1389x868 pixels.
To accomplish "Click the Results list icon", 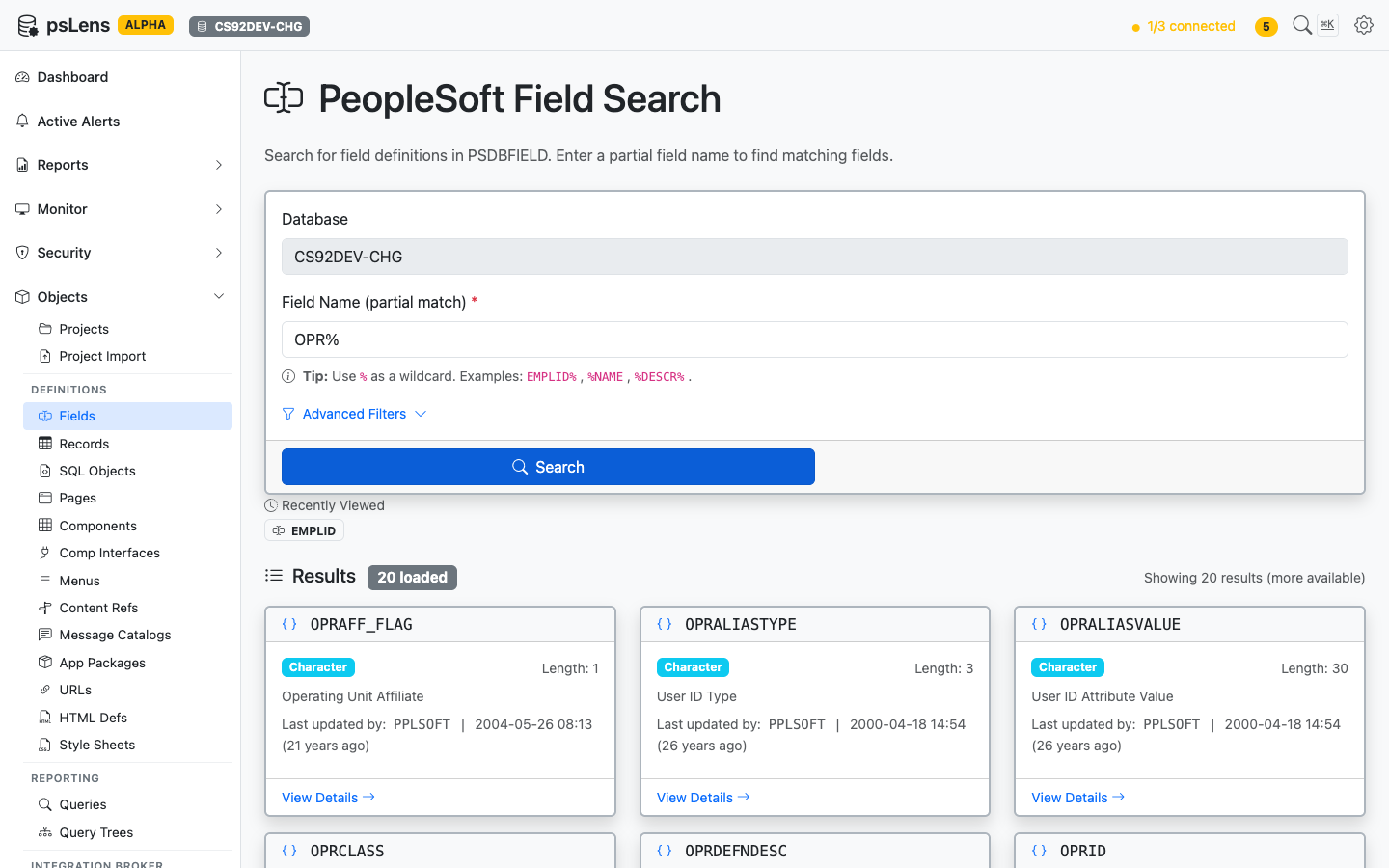I will pyautogui.click(x=274, y=576).
